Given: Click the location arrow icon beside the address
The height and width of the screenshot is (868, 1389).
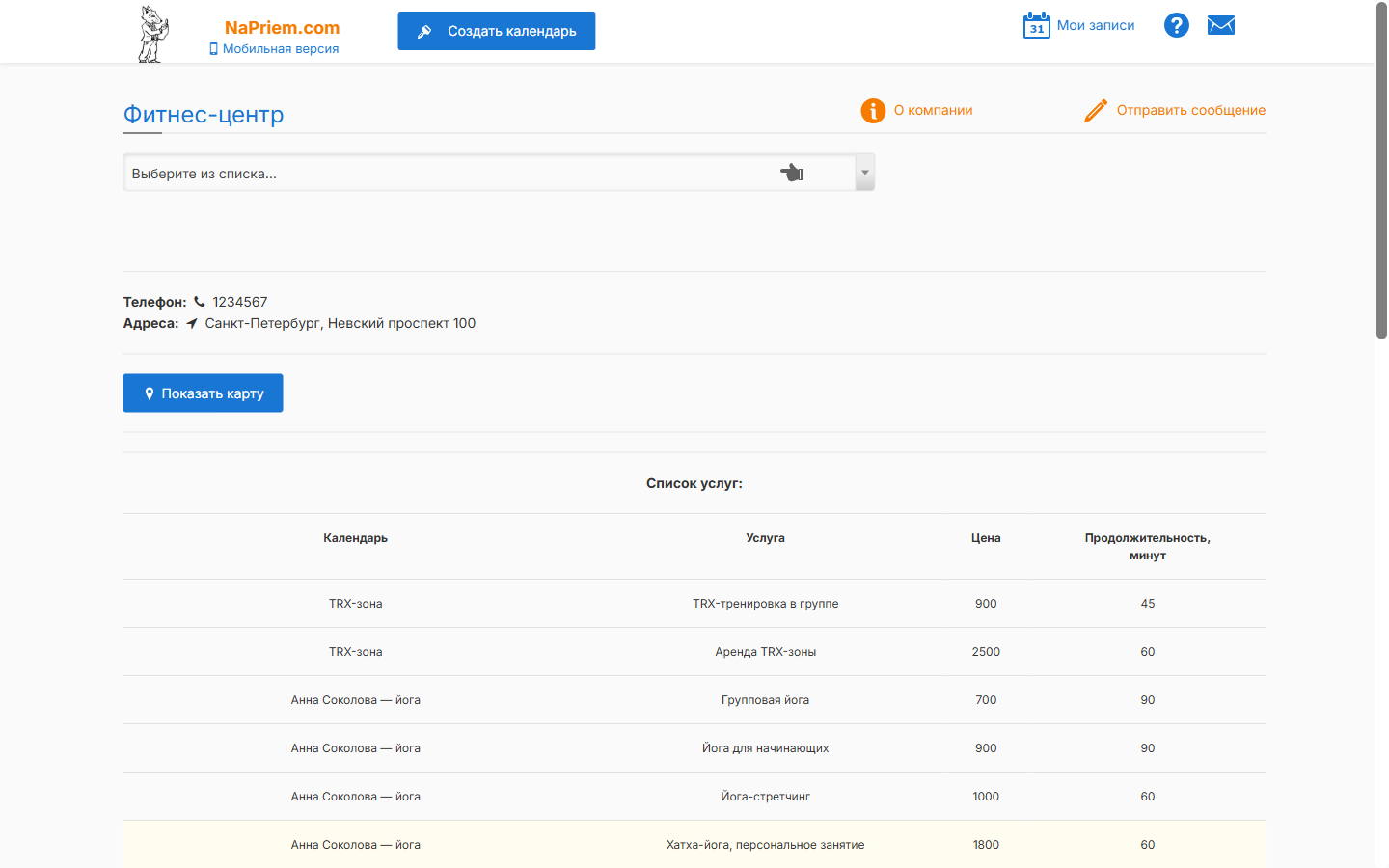Looking at the screenshot, I should [x=192, y=323].
